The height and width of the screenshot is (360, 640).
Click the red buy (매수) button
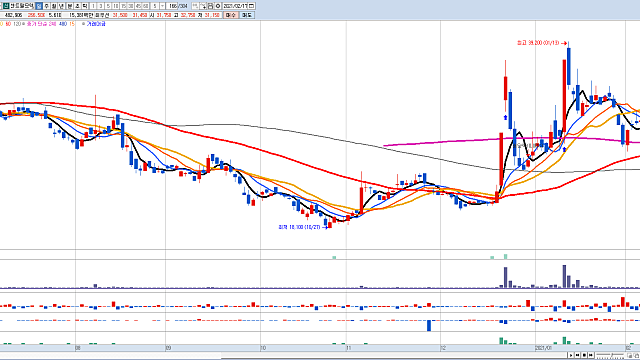pos(231,15)
